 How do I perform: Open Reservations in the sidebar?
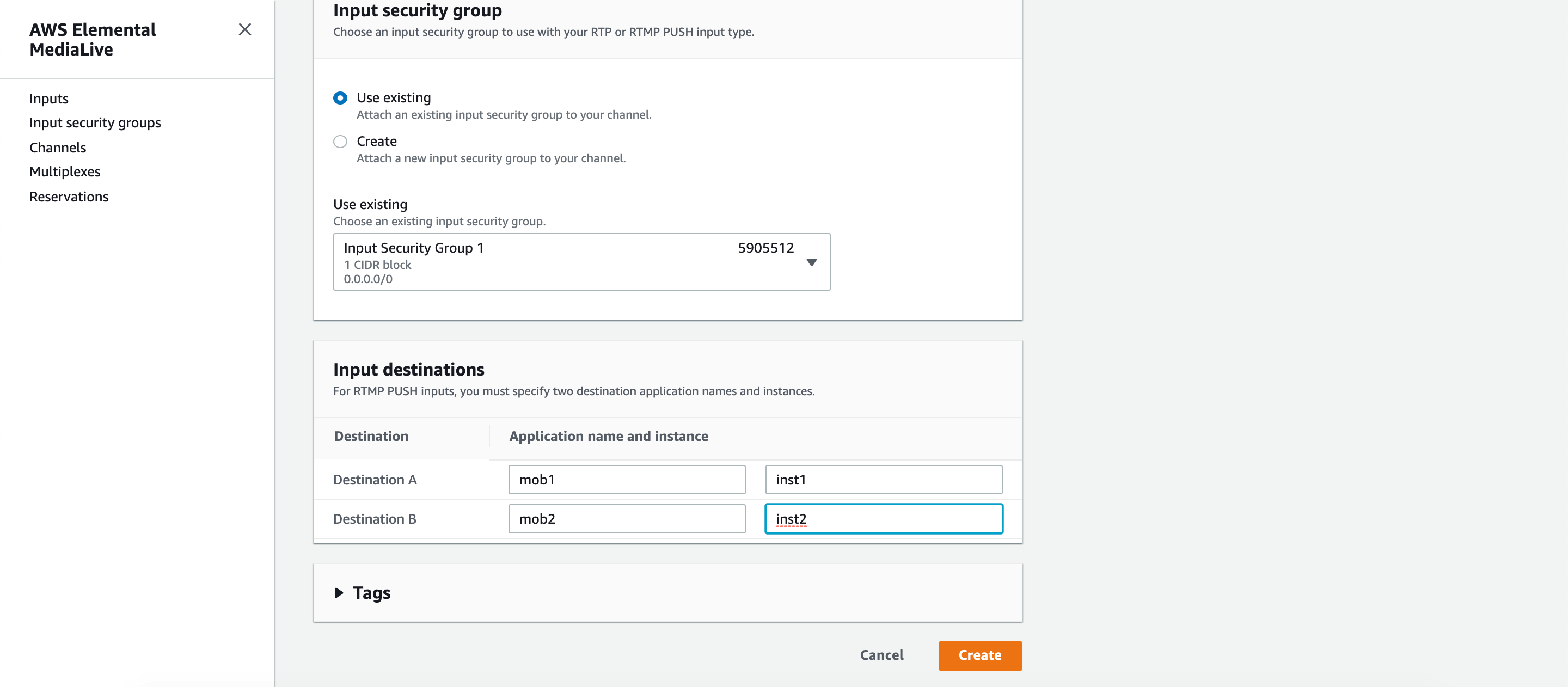pos(69,197)
